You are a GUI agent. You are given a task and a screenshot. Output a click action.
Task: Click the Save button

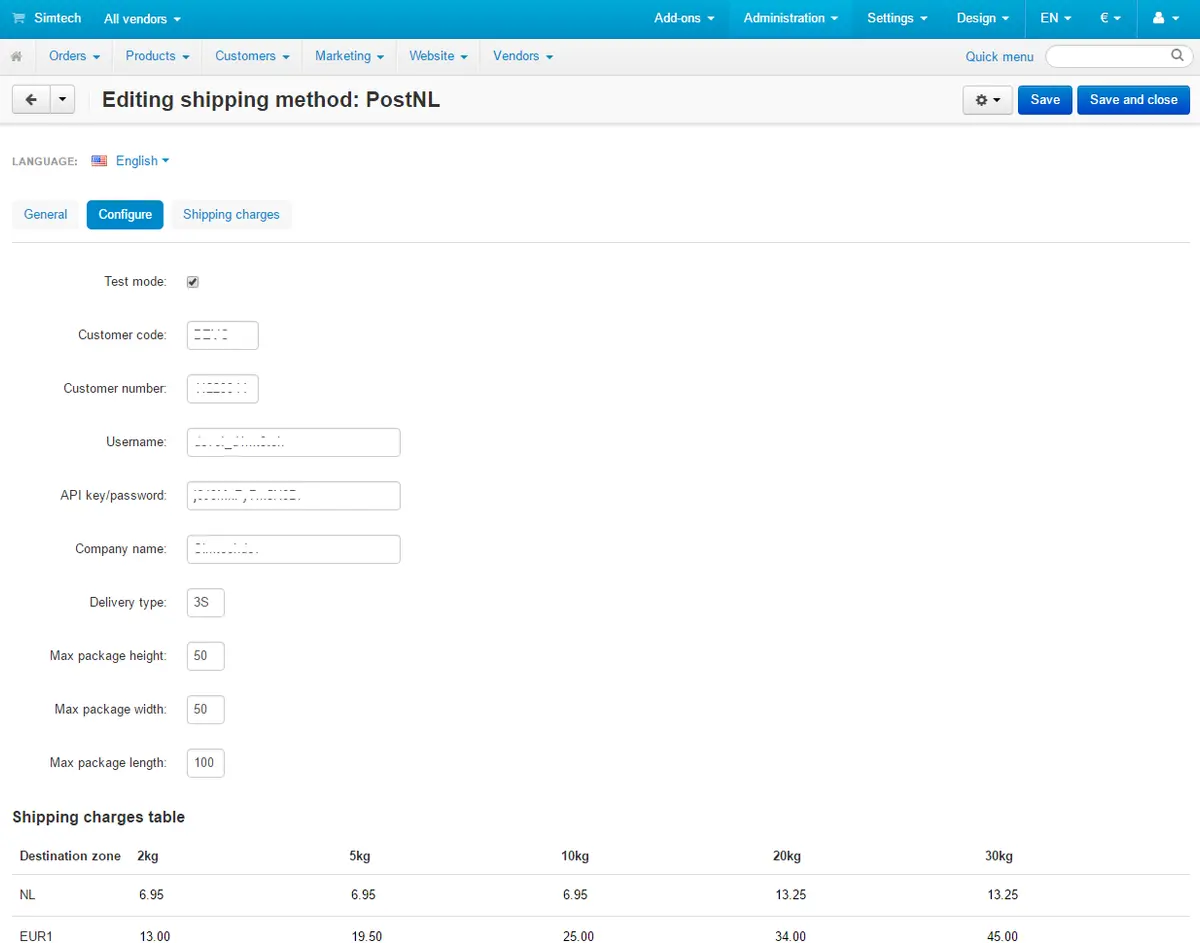1044,100
